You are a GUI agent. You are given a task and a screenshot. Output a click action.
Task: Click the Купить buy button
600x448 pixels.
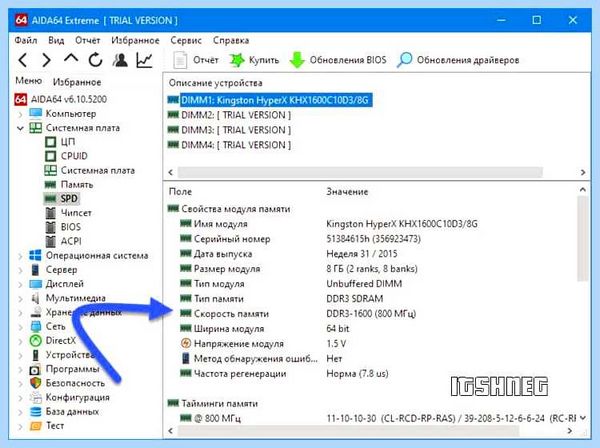(254, 60)
